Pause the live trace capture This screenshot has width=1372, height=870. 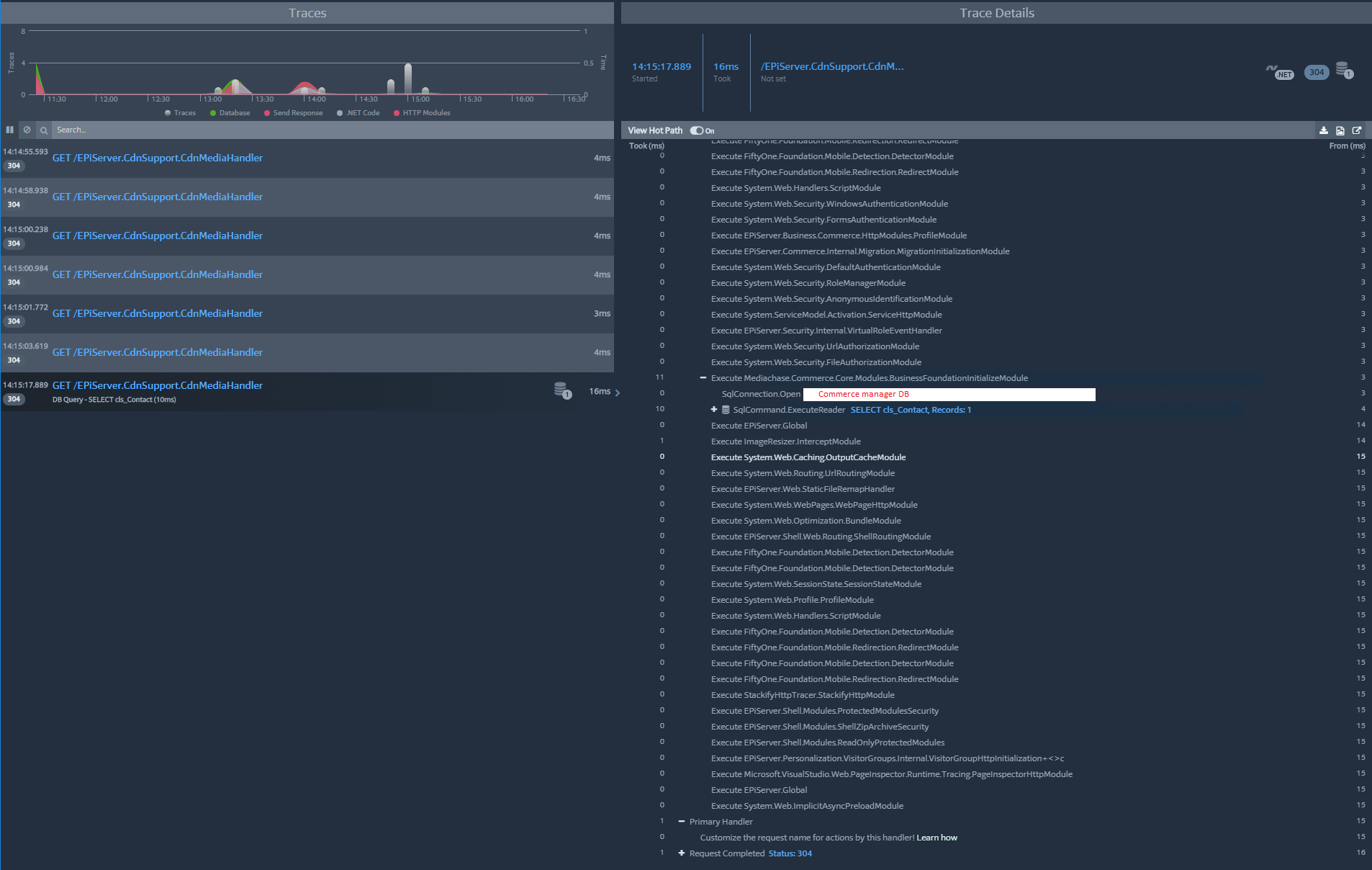point(10,130)
